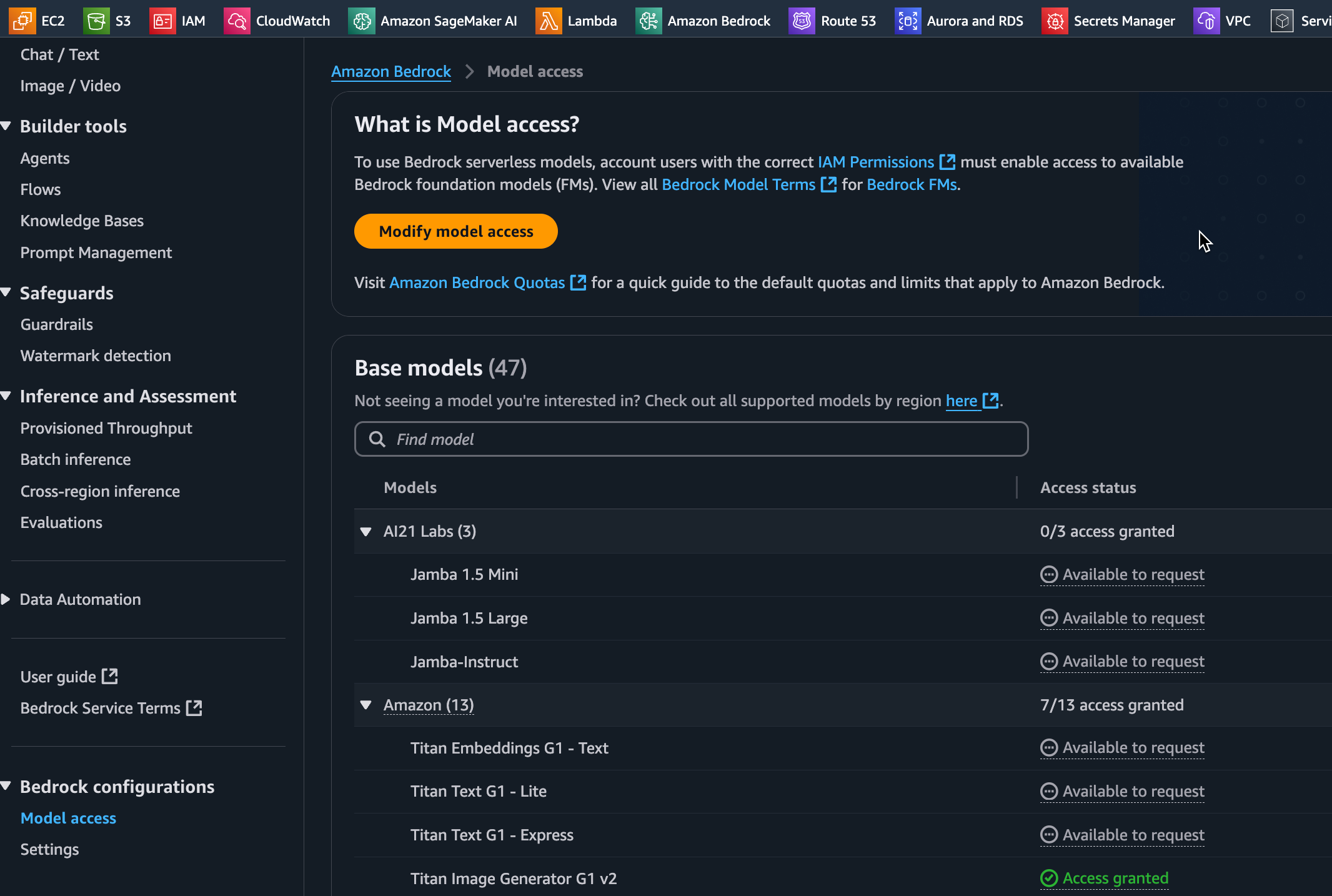Open the Amazon Bedrock Quotas link
Screen dimensions: 1332x896
pyautogui.click(x=477, y=282)
